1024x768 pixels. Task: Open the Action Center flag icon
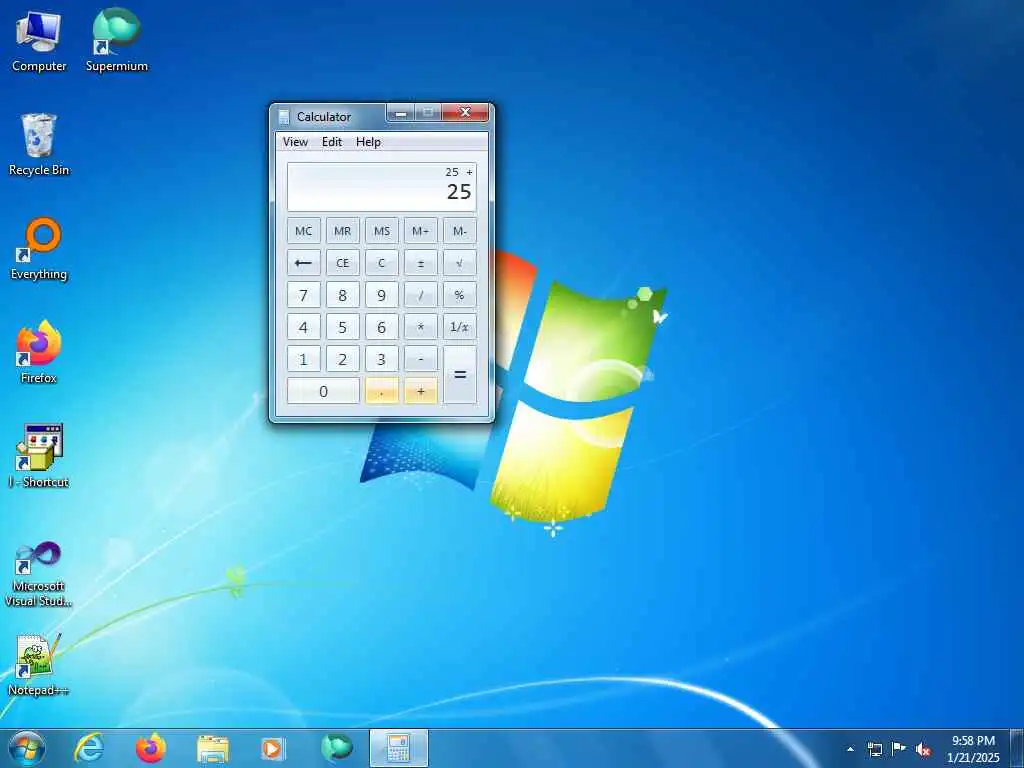click(899, 749)
